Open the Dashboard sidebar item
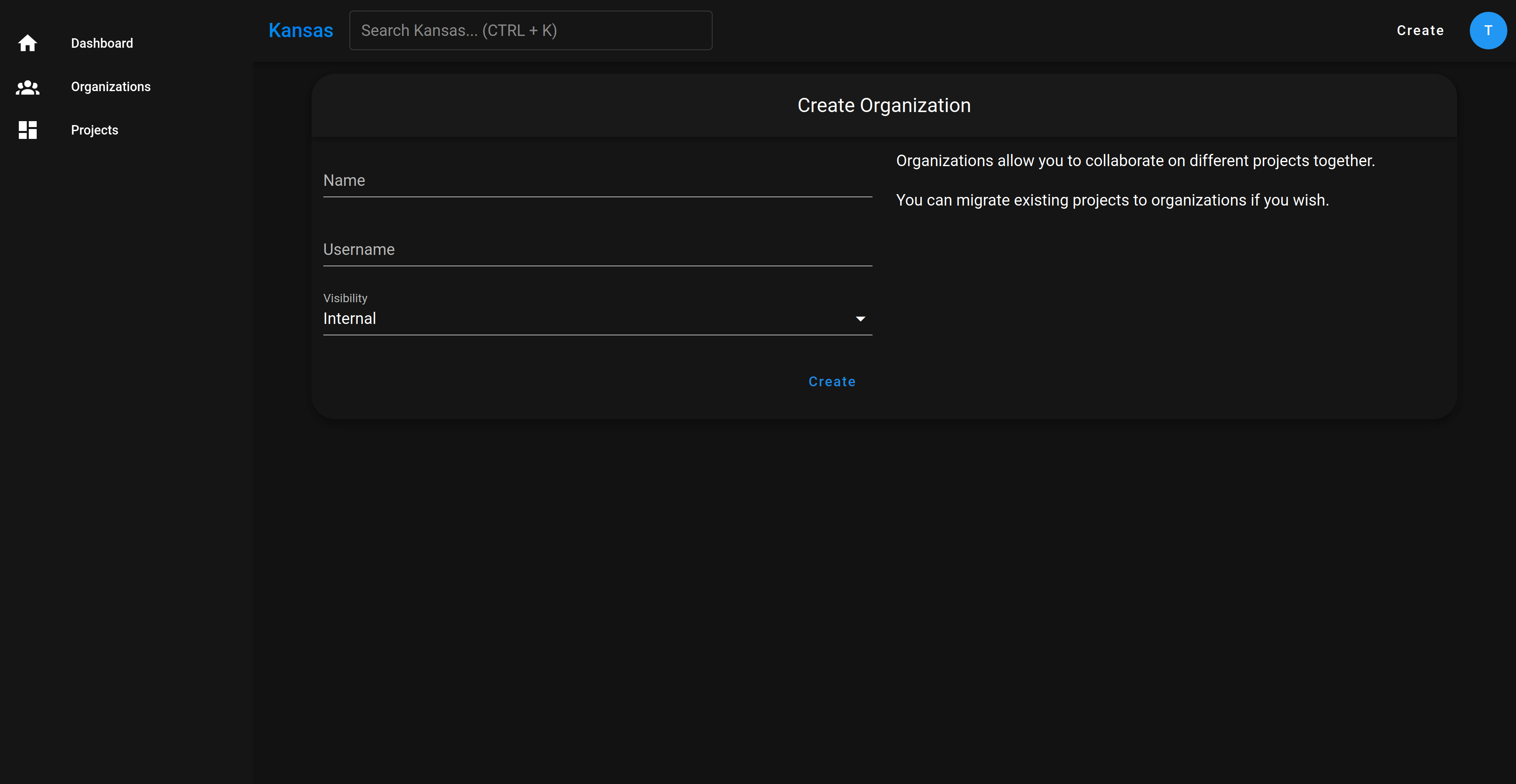Viewport: 1516px width, 784px height. coord(102,43)
